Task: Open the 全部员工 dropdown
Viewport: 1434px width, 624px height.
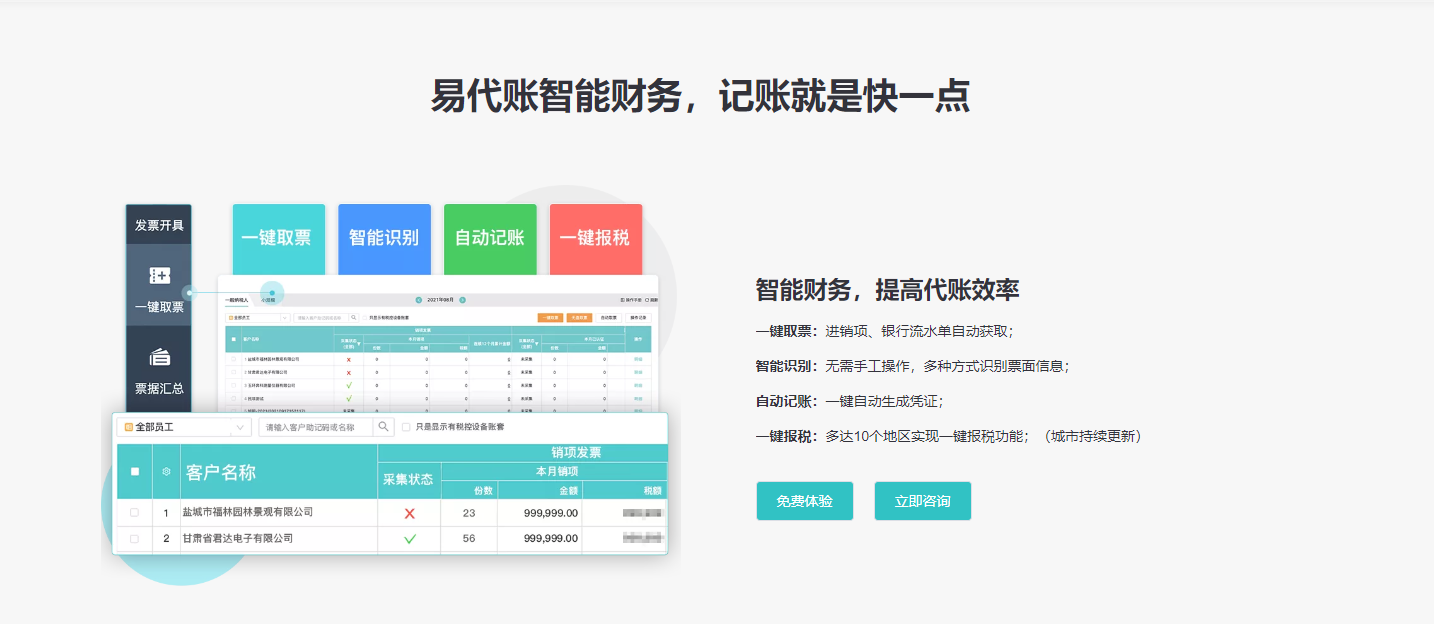Action: coord(184,427)
